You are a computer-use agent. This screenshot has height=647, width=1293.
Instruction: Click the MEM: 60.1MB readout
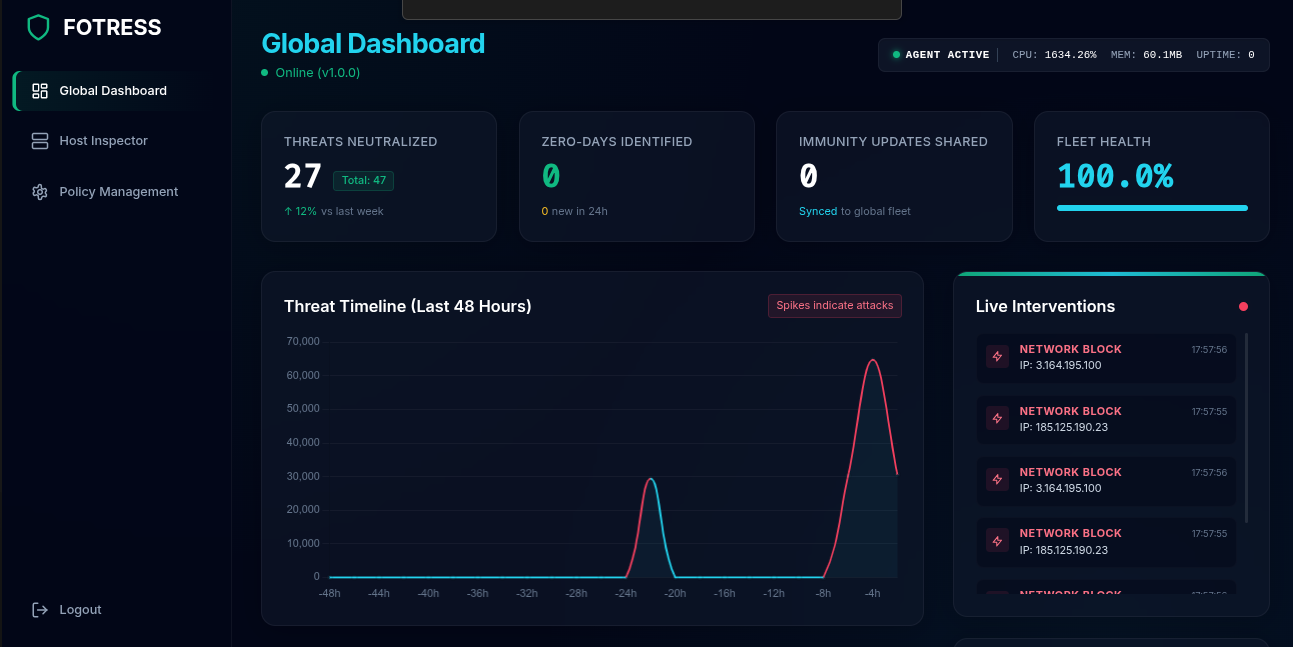point(1147,55)
